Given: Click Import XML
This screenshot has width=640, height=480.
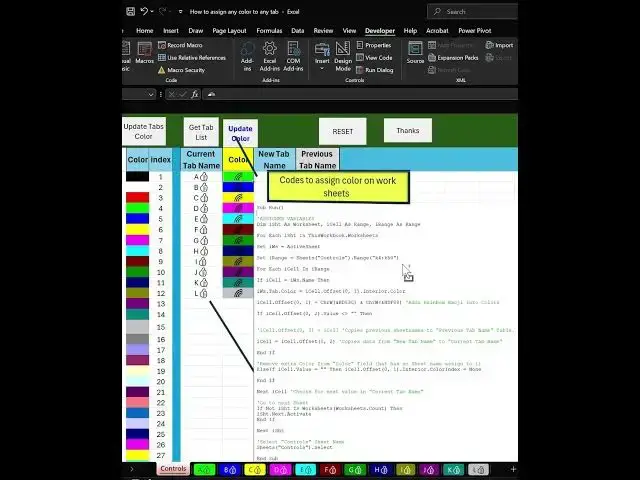Looking at the screenshot, I should 499,45.
